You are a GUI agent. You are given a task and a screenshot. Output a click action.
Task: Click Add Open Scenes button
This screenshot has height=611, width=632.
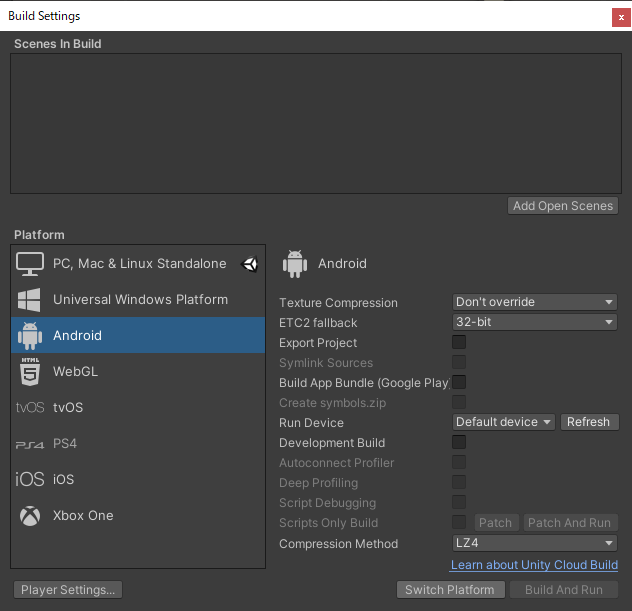tap(563, 206)
